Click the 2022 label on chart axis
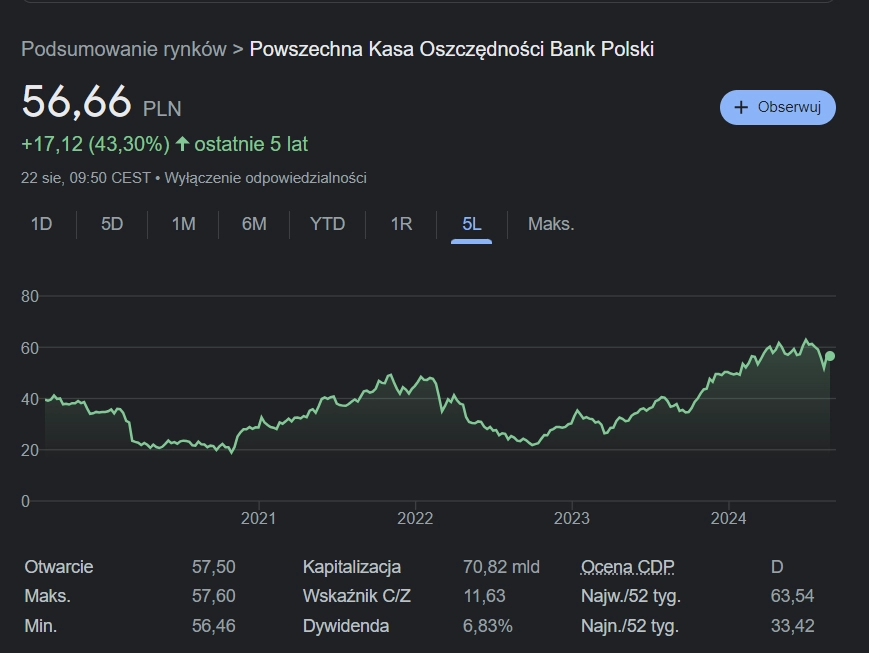Viewport: 869px width, 653px height. [x=415, y=518]
